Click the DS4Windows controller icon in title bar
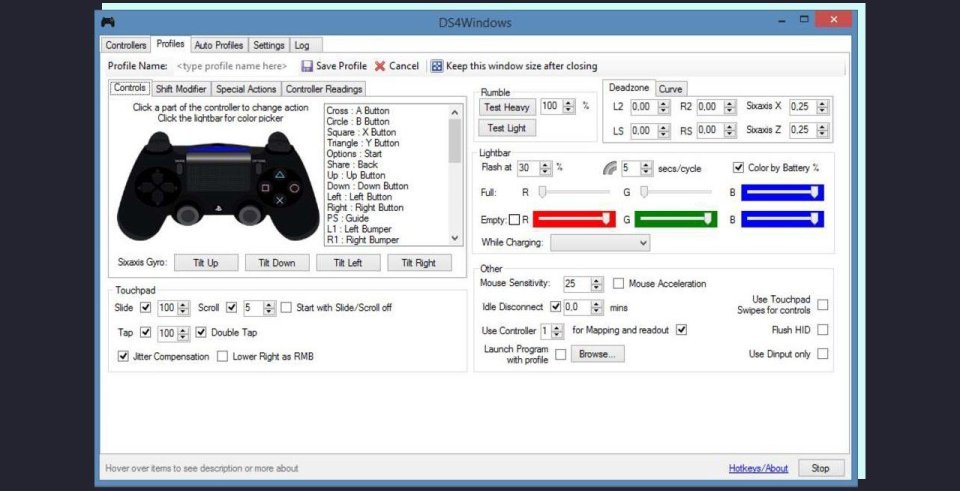 click(x=109, y=22)
